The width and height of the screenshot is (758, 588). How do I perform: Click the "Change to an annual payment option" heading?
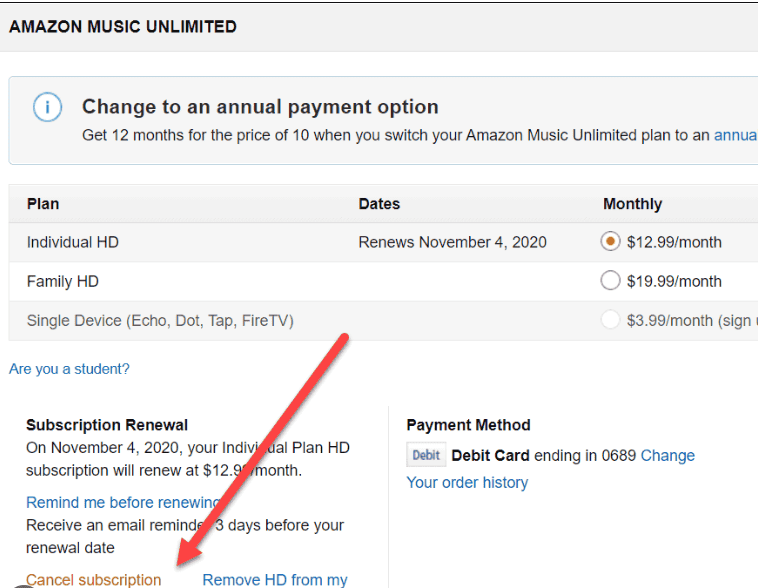coord(260,107)
